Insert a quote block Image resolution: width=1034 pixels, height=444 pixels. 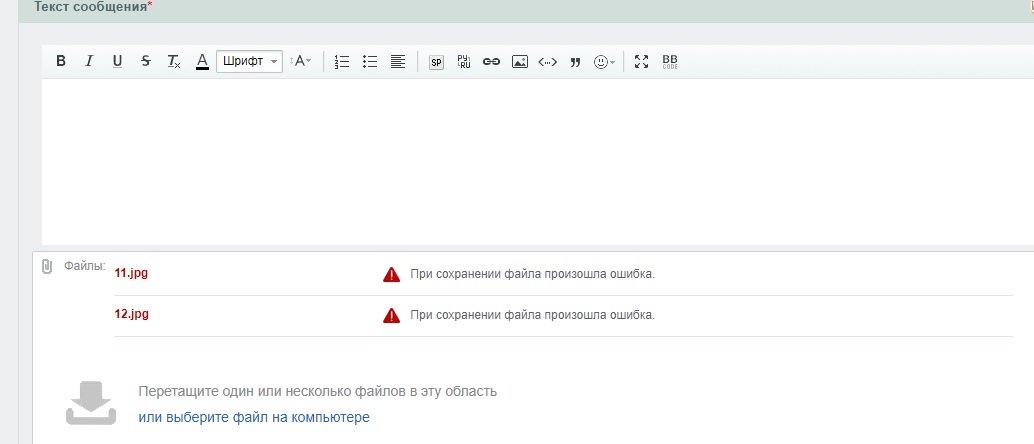pos(575,61)
